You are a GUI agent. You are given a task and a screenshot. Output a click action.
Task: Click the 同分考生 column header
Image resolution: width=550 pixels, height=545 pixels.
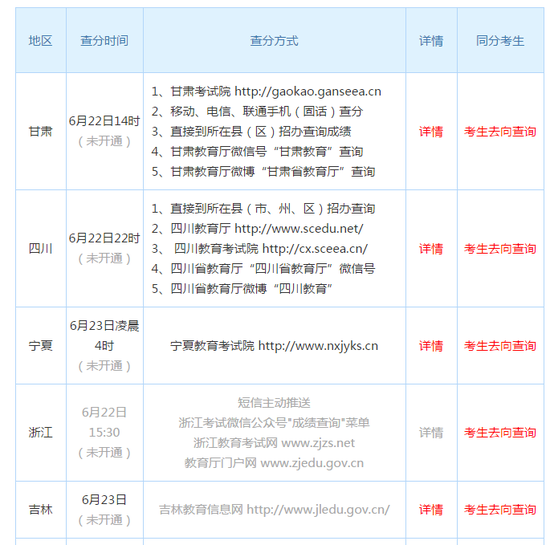click(x=500, y=41)
